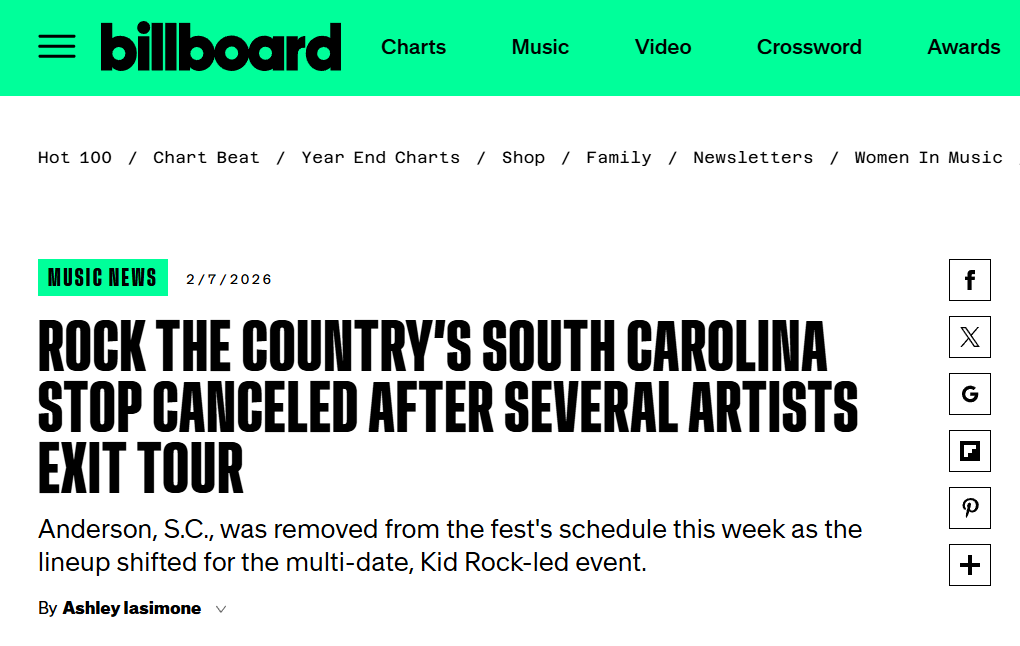Share article on X

pos(969,337)
